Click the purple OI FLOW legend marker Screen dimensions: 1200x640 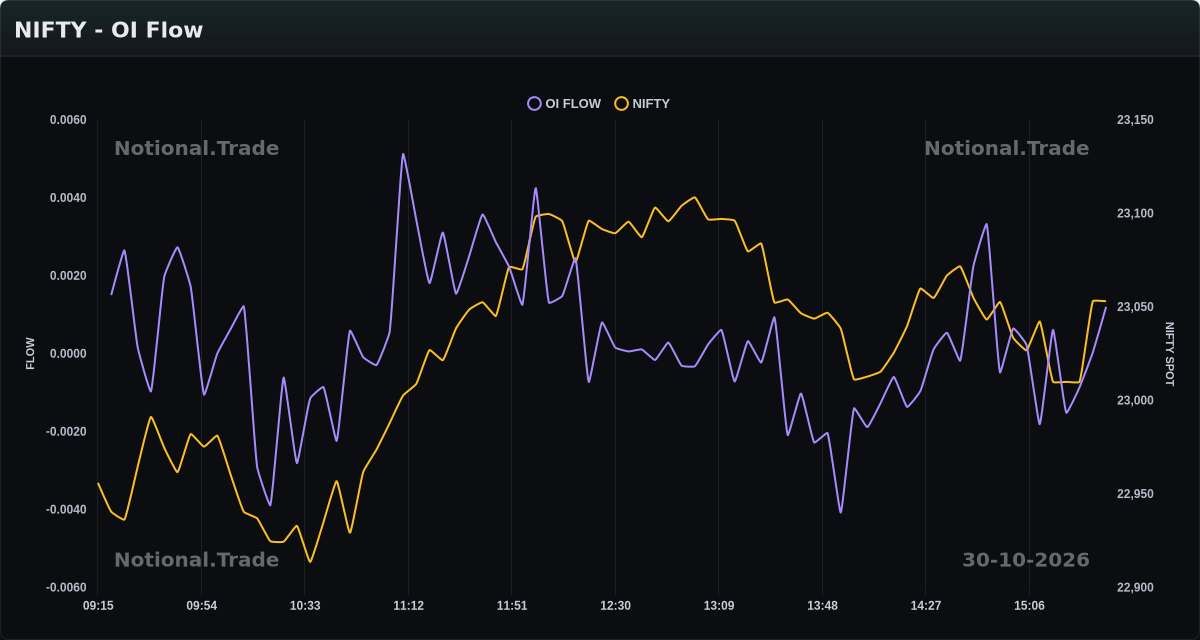click(534, 103)
